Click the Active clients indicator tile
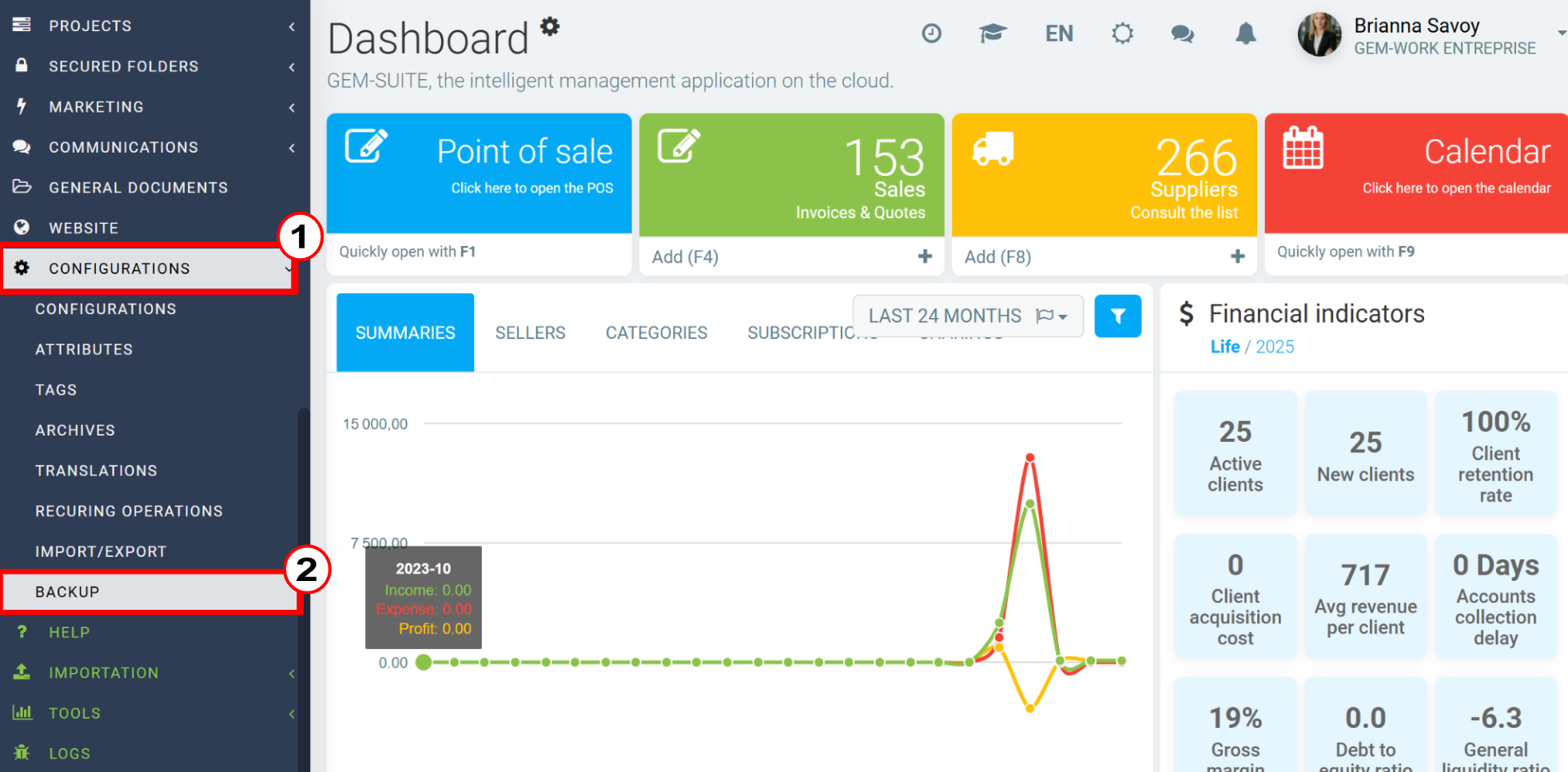The image size is (1568, 772). (x=1235, y=453)
